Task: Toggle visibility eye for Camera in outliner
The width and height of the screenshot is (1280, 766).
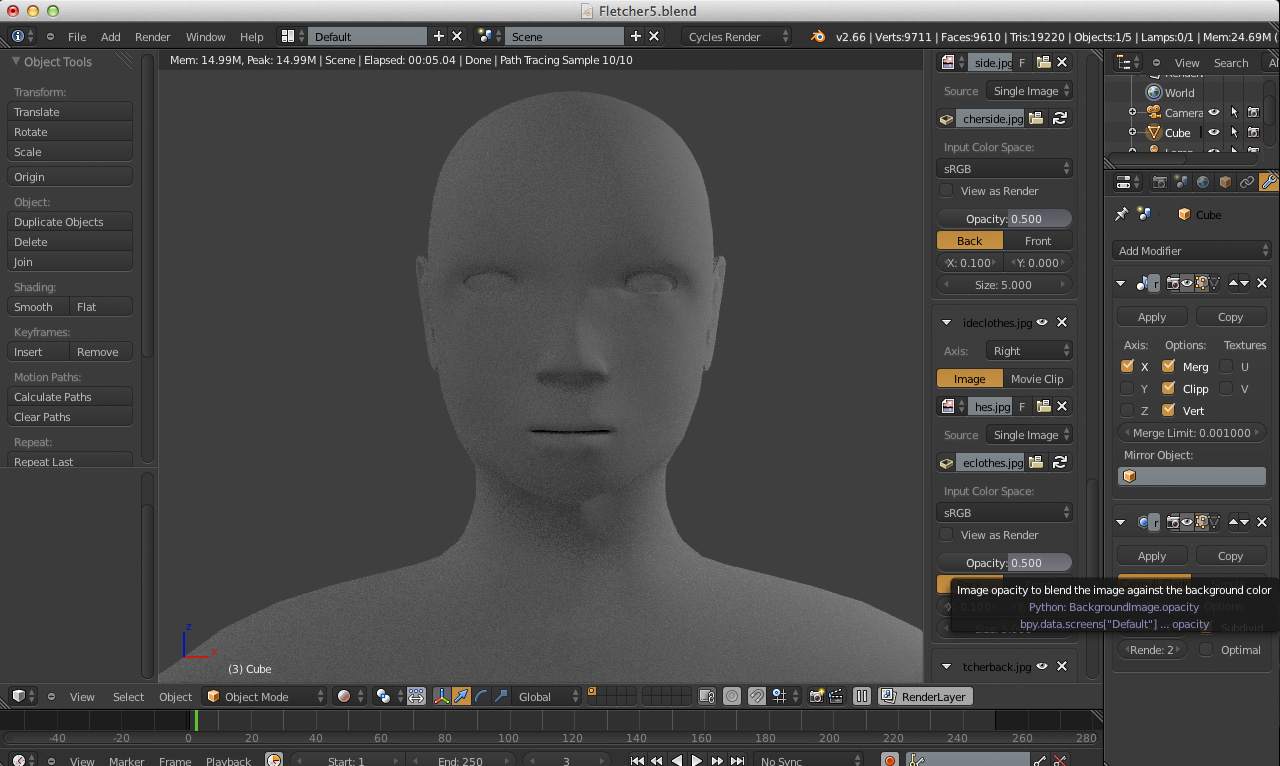Action: point(1214,113)
